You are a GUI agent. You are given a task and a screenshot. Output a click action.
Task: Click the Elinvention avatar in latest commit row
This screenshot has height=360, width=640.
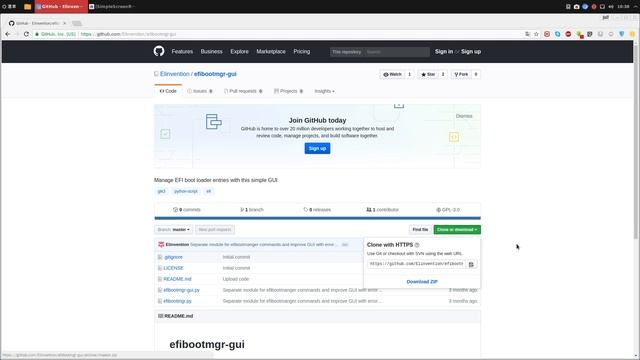click(x=161, y=244)
